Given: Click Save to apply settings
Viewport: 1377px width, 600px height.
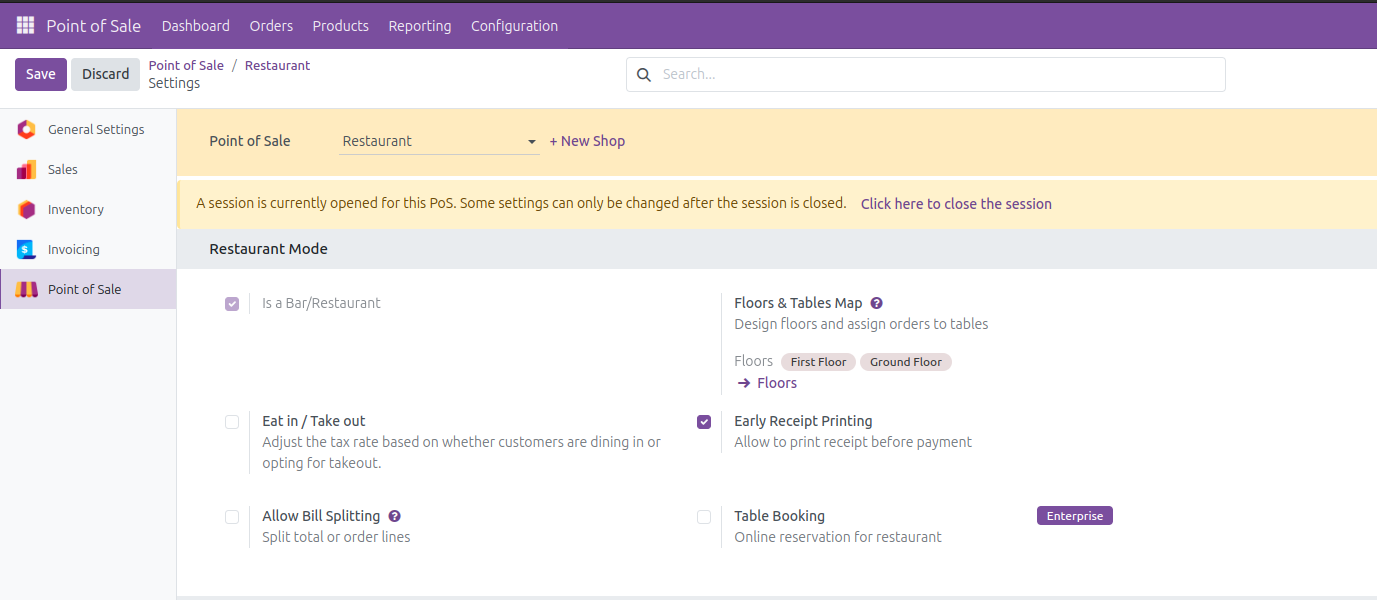Looking at the screenshot, I should click(40, 73).
